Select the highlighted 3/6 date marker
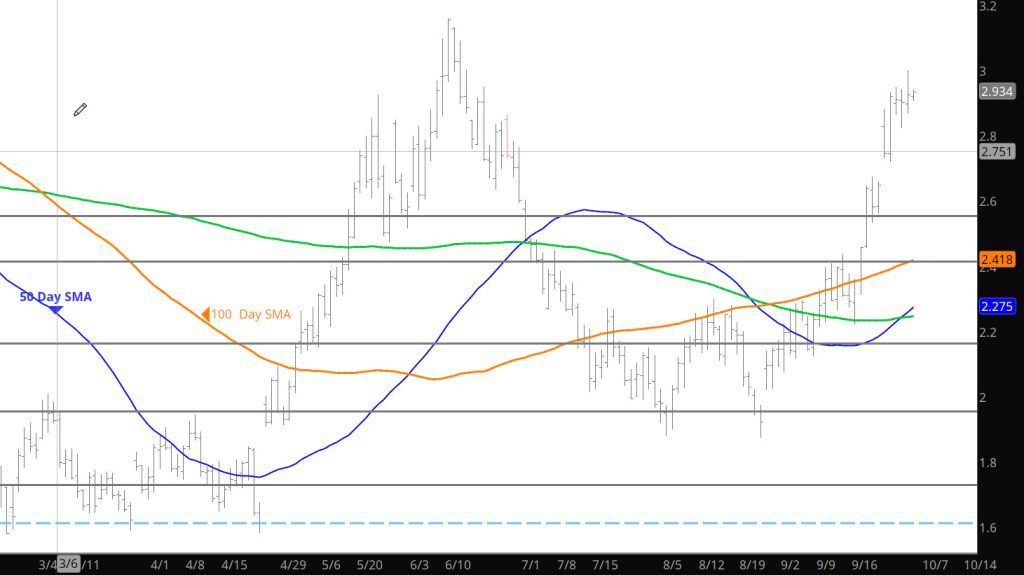This screenshot has width=1024, height=575. (69, 565)
